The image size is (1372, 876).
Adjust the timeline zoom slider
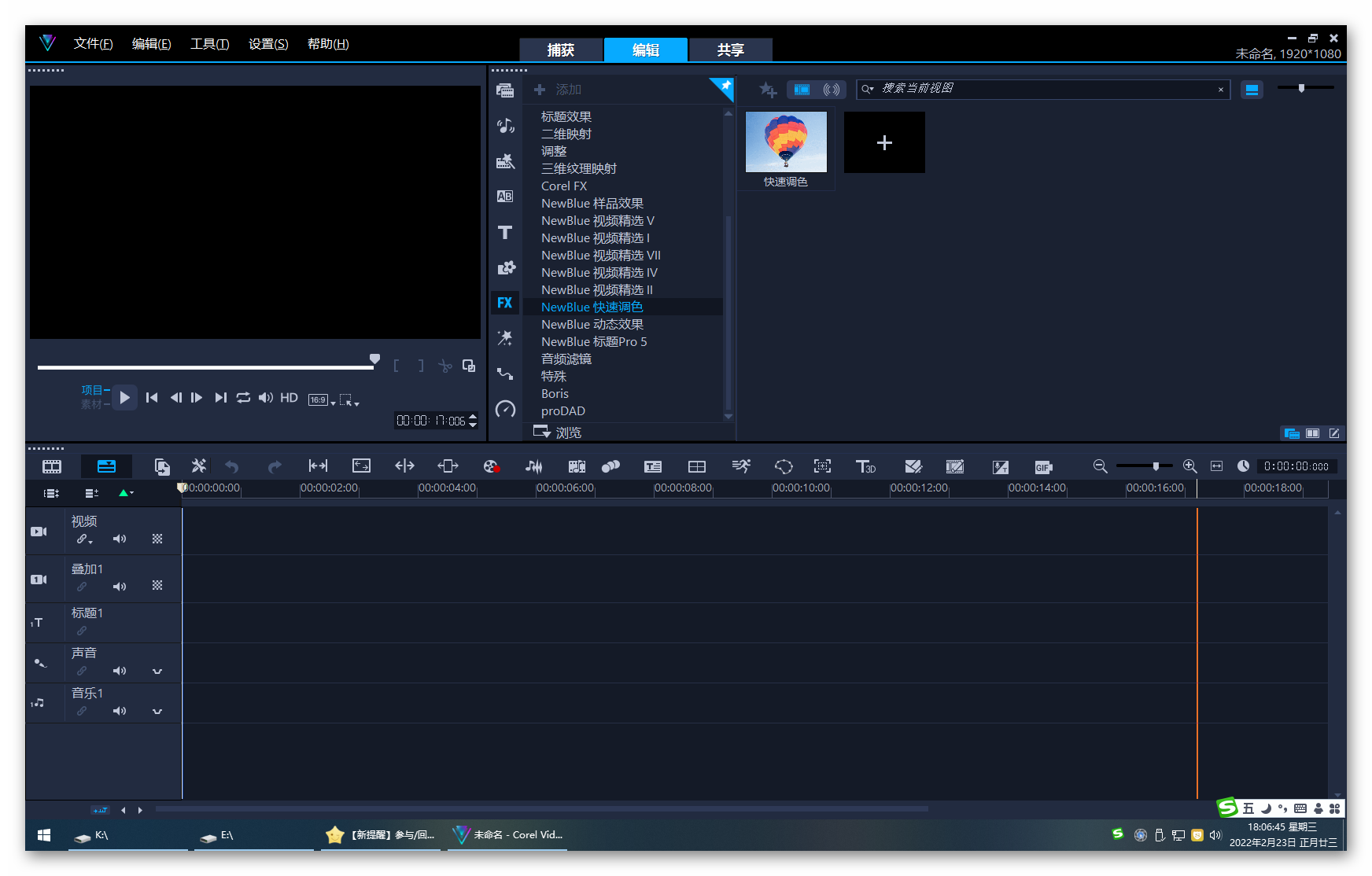click(1155, 466)
